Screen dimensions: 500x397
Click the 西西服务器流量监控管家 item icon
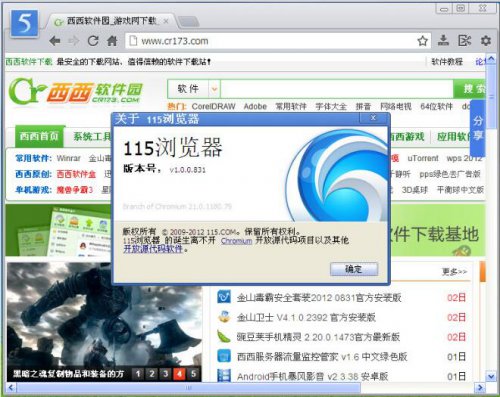tap(224, 356)
